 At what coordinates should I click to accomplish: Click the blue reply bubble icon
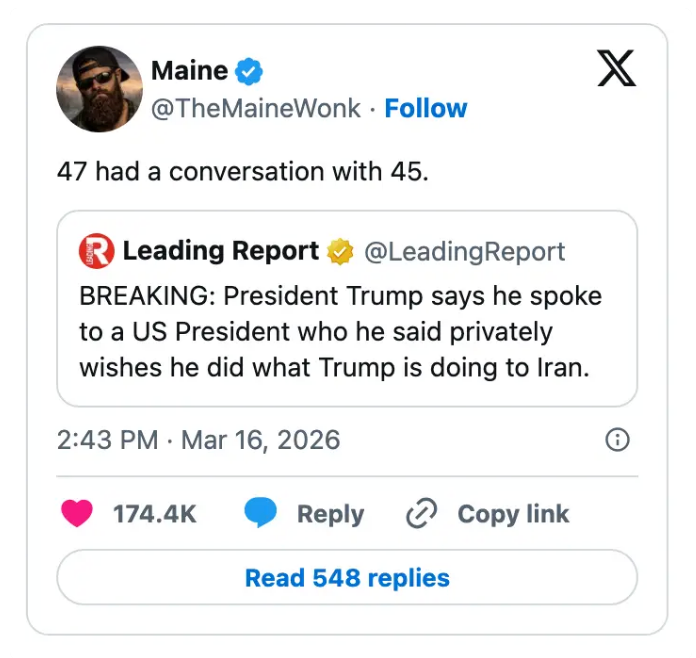pos(261,514)
